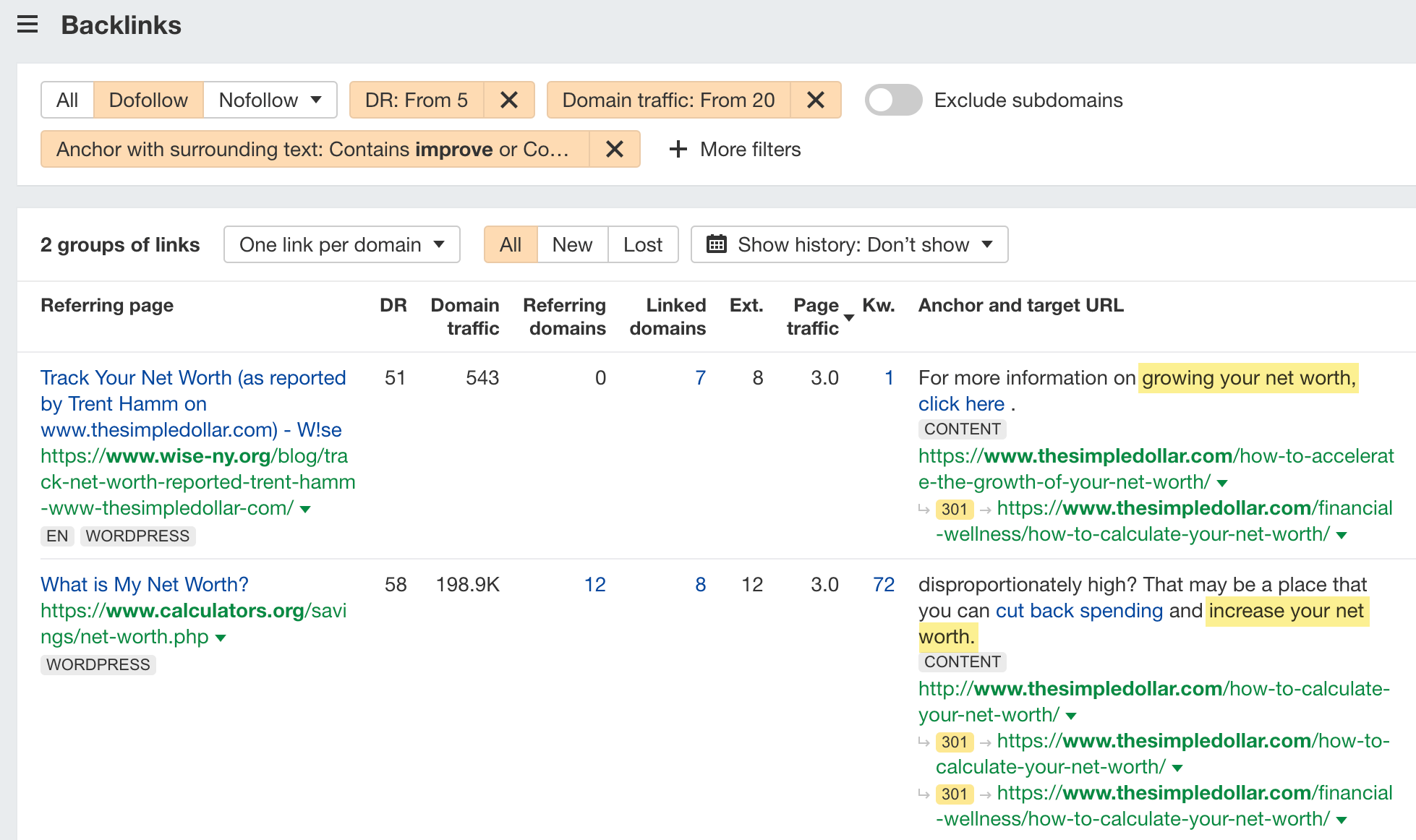Open the hamburger navigation menu
The width and height of the screenshot is (1416, 840).
tap(27, 24)
